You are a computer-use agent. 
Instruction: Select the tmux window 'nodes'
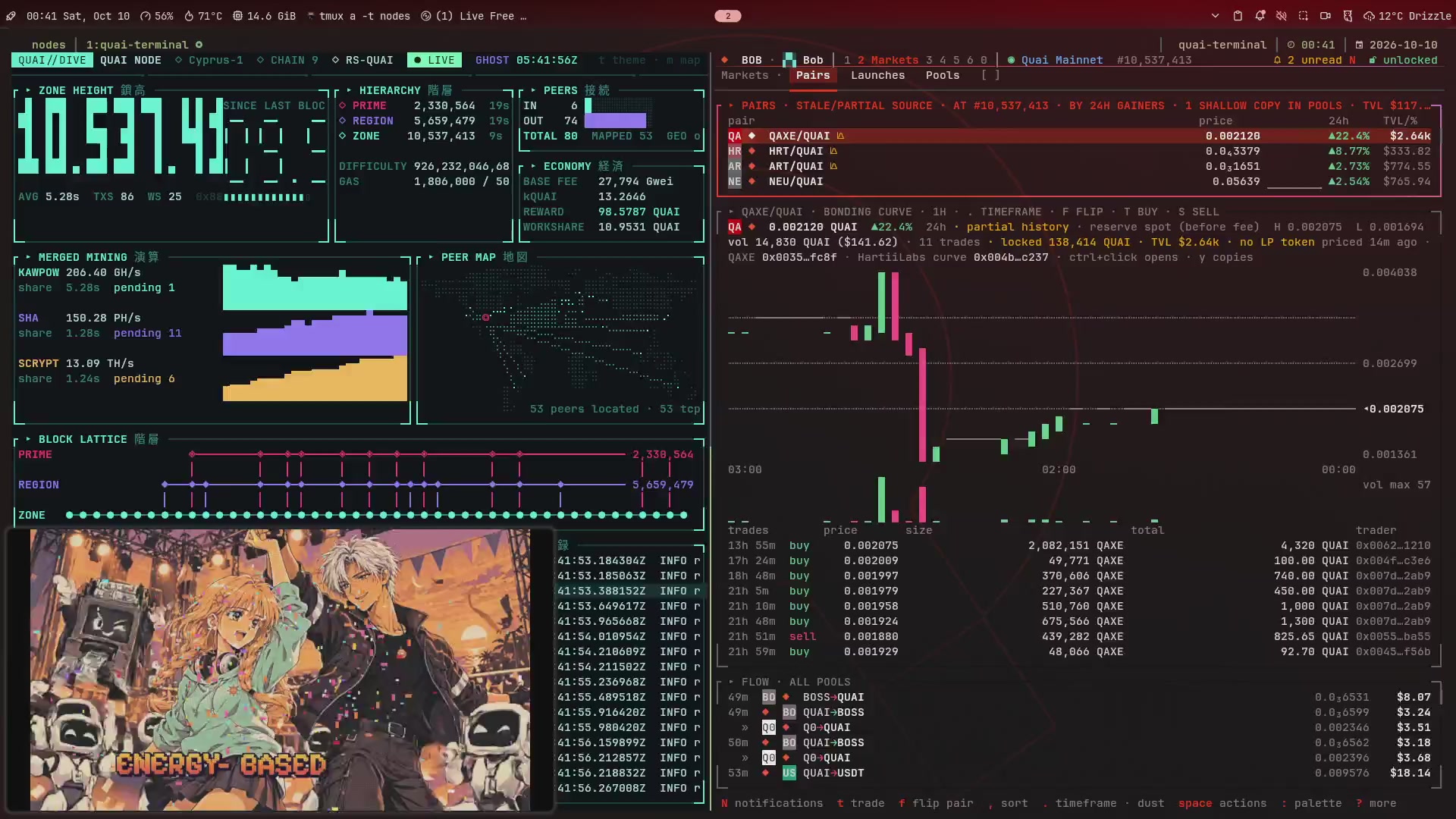[49, 45]
